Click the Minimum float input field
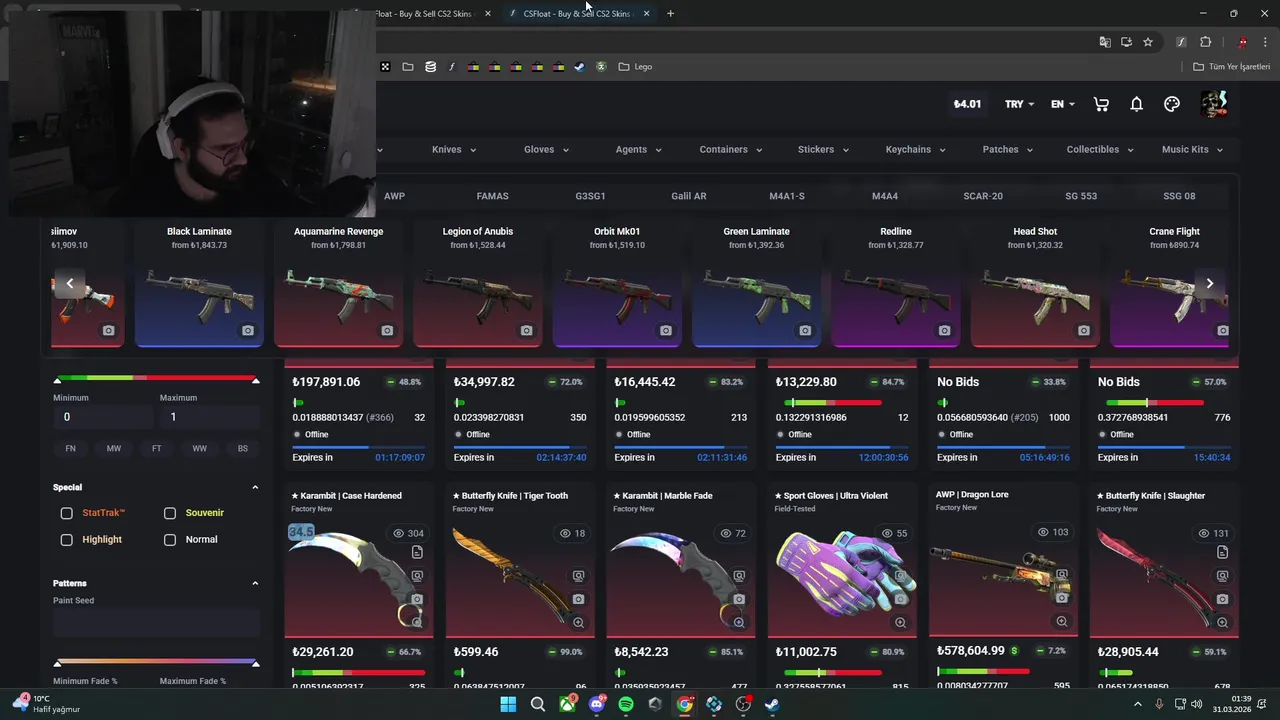Screen dimensions: 1280x720 [x=103, y=417]
